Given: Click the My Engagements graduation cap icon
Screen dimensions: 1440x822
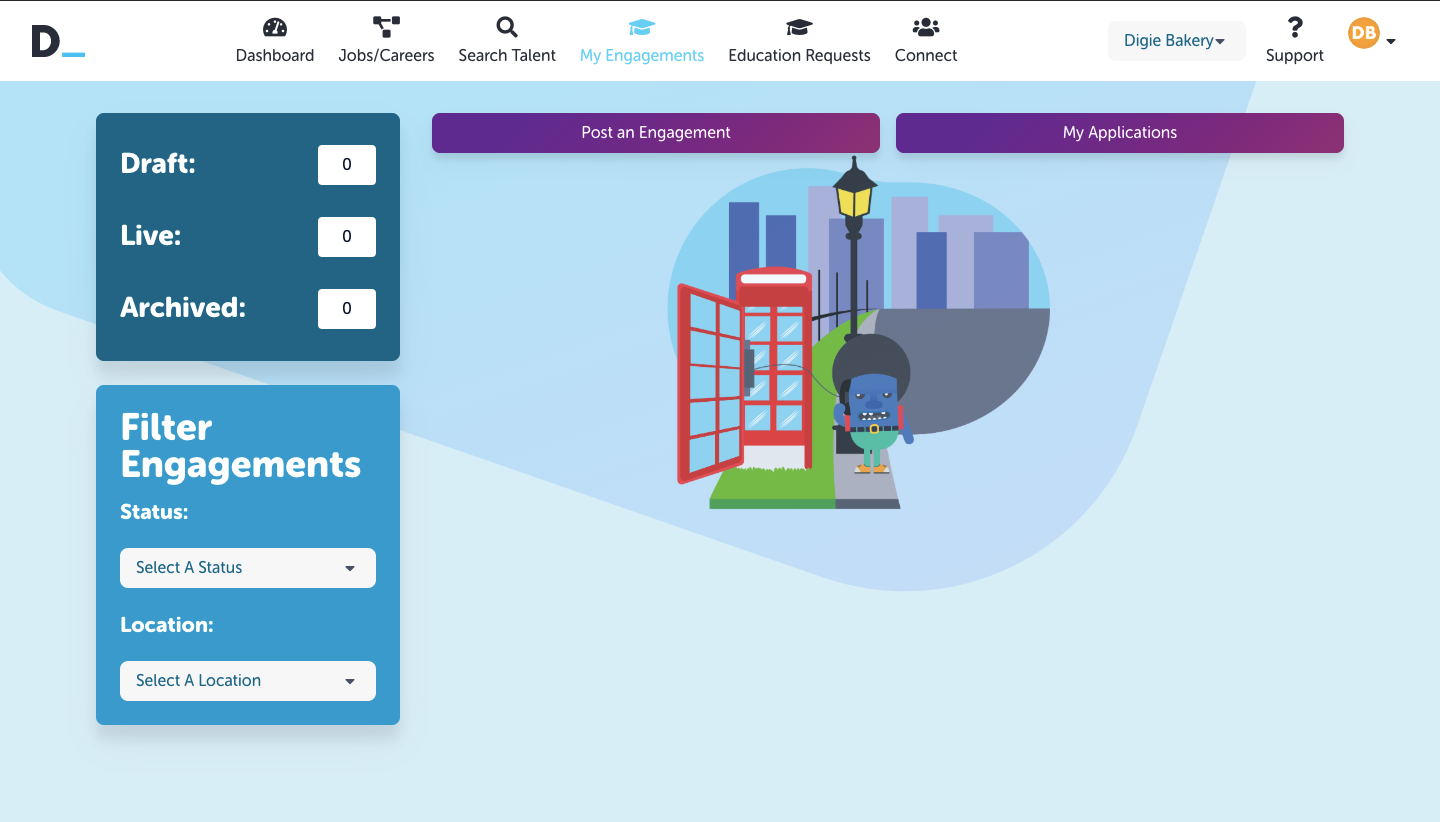Looking at the screenshot, I should click(x=642, y=27).
